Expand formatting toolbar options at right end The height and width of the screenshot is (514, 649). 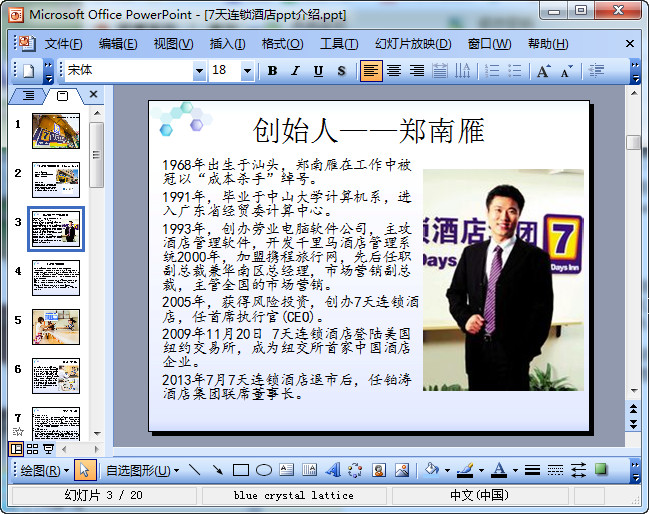click(x=635, y=71)
